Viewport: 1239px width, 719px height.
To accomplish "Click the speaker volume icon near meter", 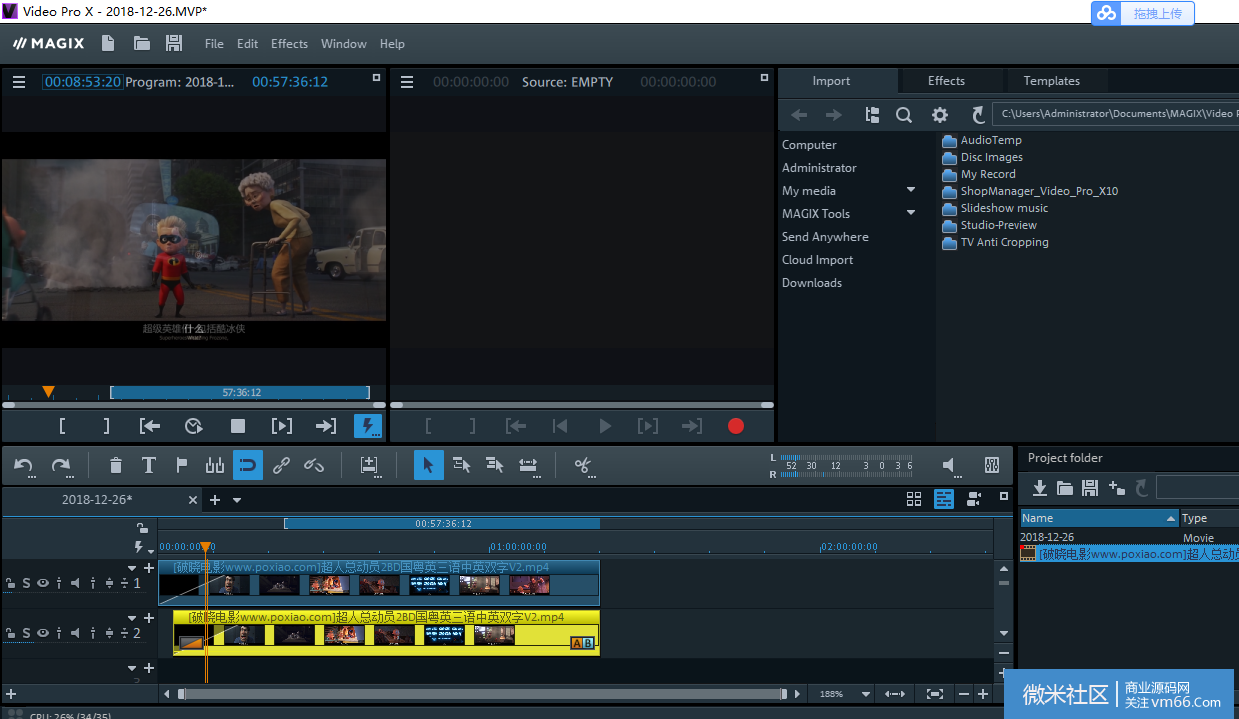I will tap(949, 465).
